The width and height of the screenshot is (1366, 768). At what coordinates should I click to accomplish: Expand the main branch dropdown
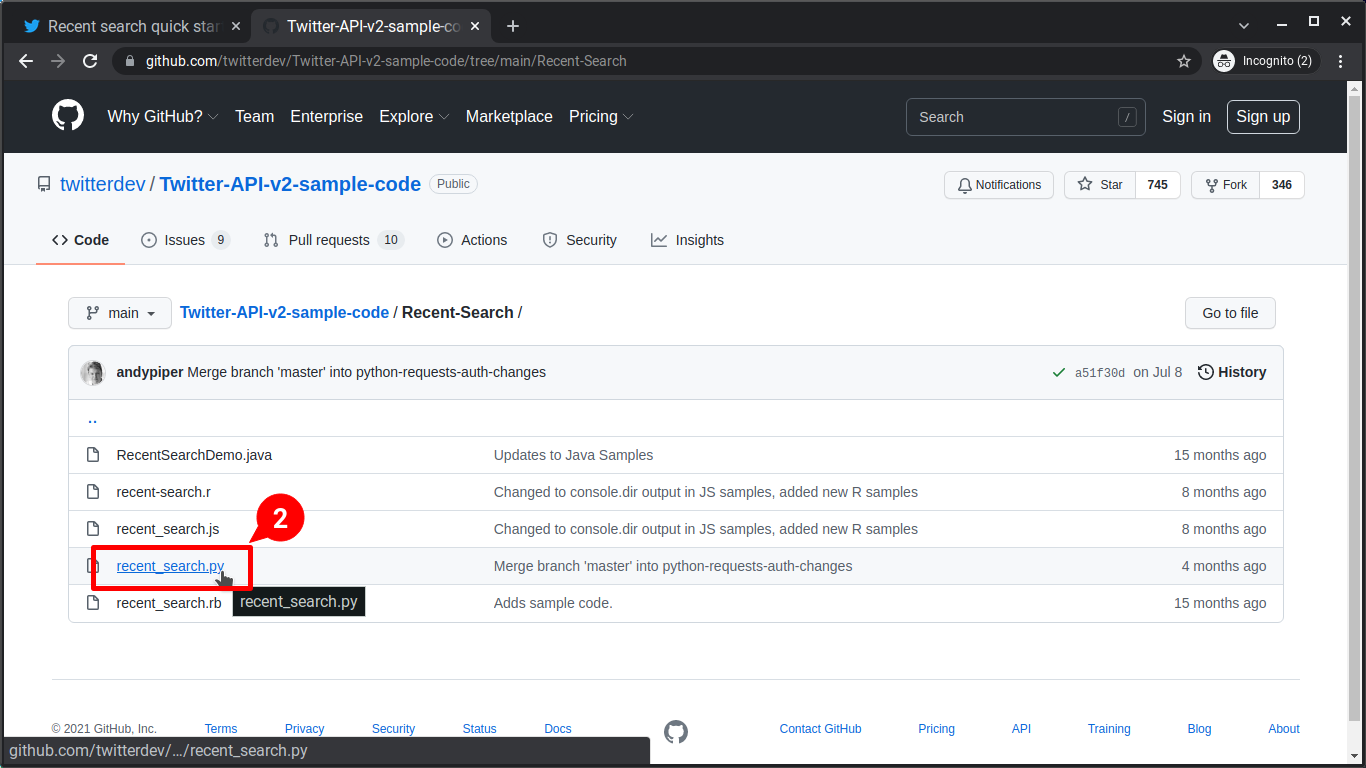point(120,313)
